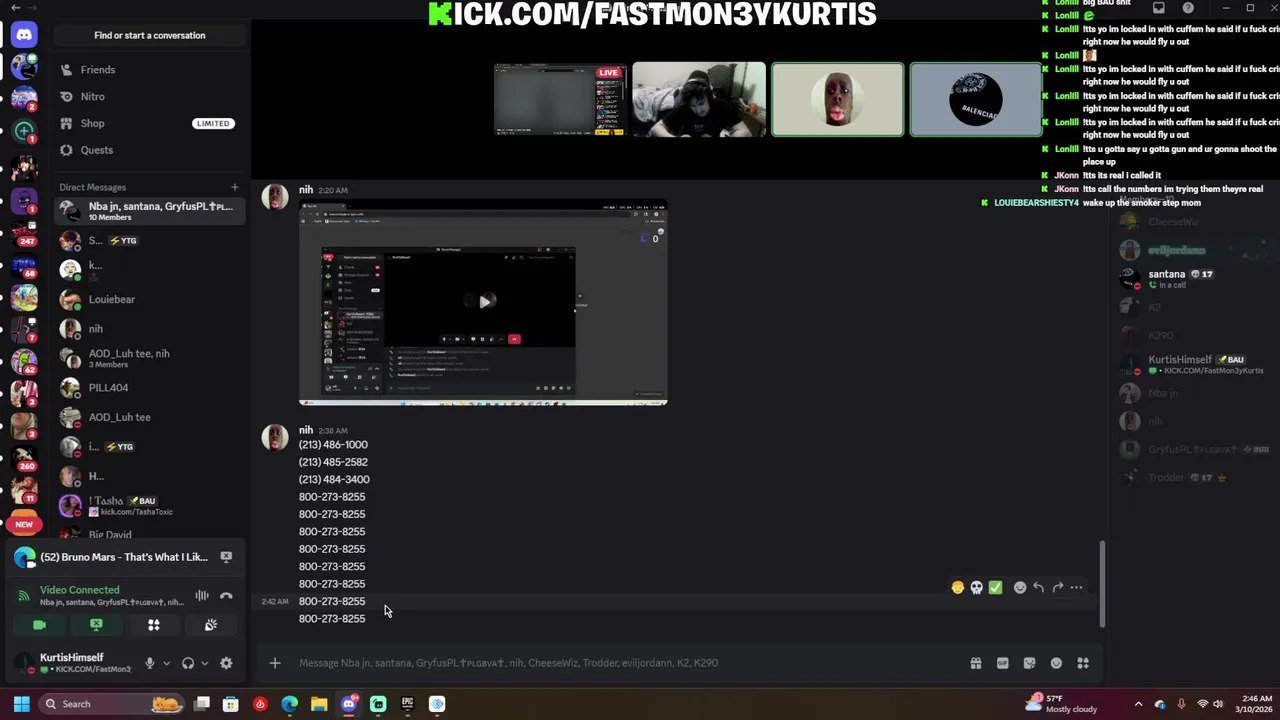Toggle the camera on or off

39,625
